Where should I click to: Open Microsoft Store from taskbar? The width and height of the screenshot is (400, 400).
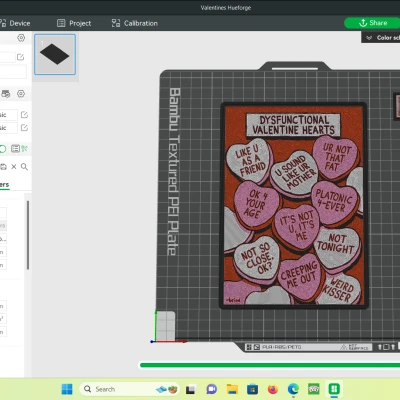252,389
